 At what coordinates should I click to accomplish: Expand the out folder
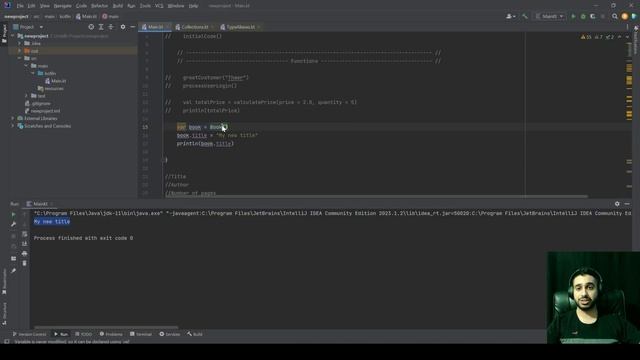[20, 51]
